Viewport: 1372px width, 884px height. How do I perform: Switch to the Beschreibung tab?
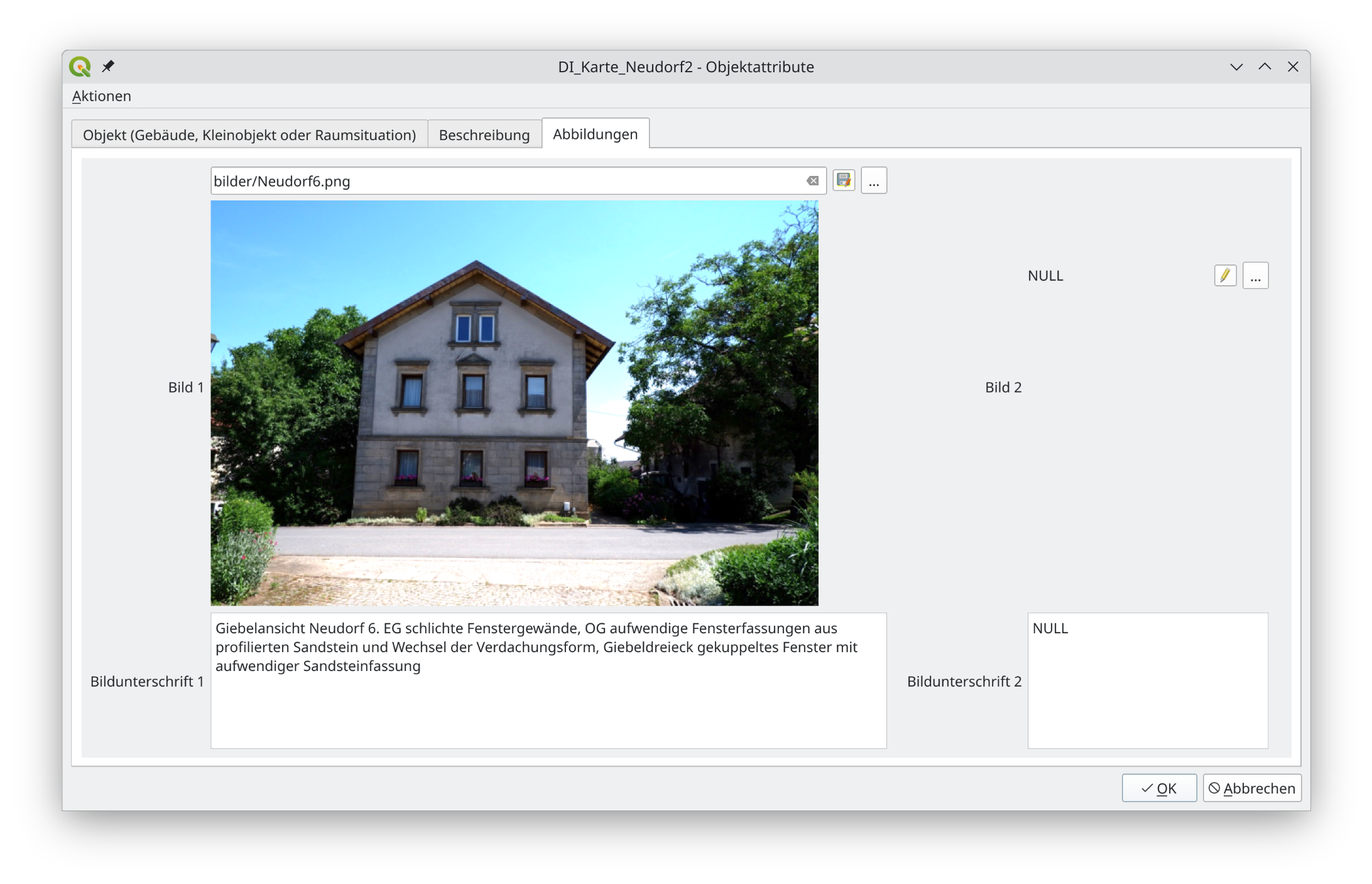click(484, 135)
